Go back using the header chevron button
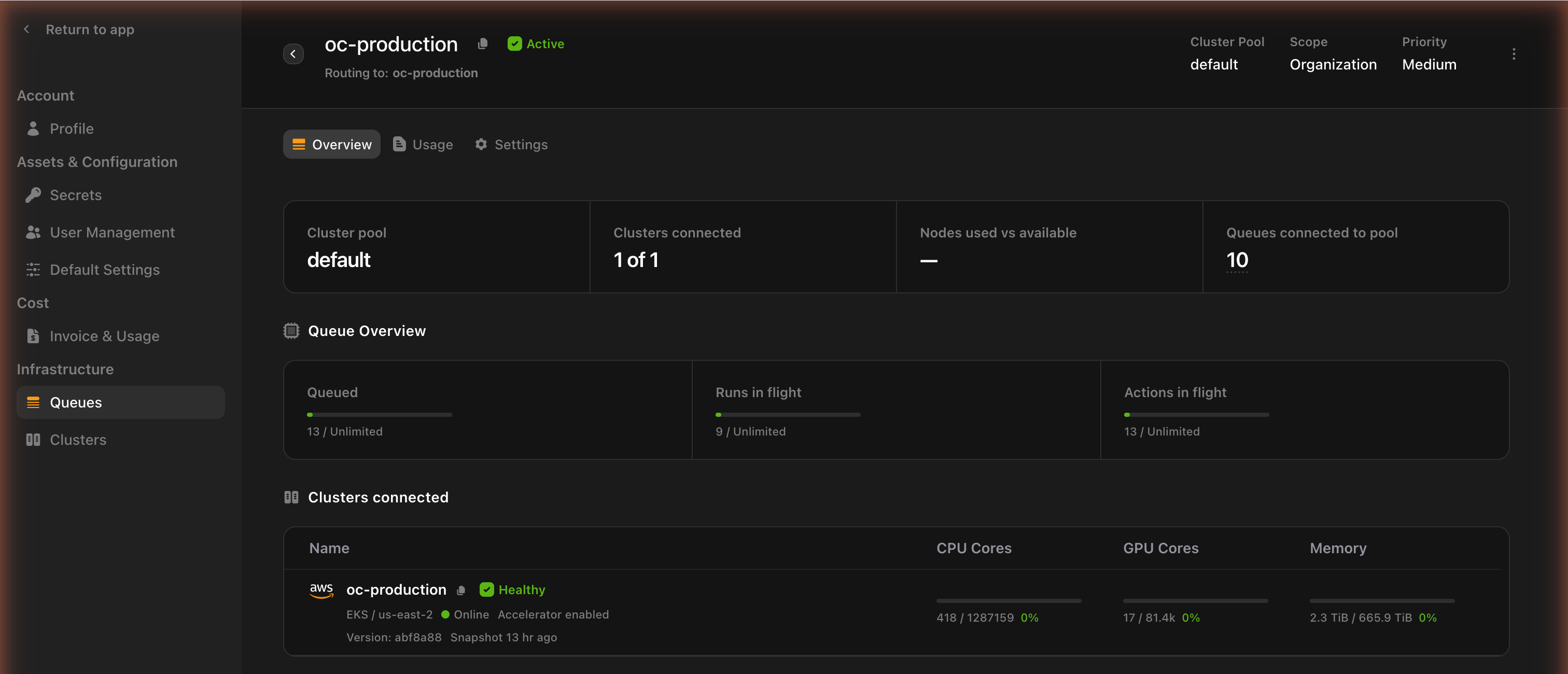Screen dimensions: 1568x674 (293, 53)
